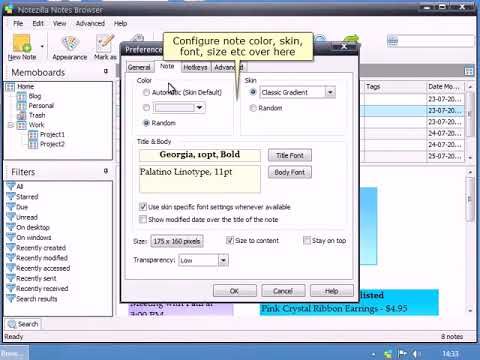Select the Random color radio button
This screenshot has height=360, width=480.
click(x=146, y=123)
